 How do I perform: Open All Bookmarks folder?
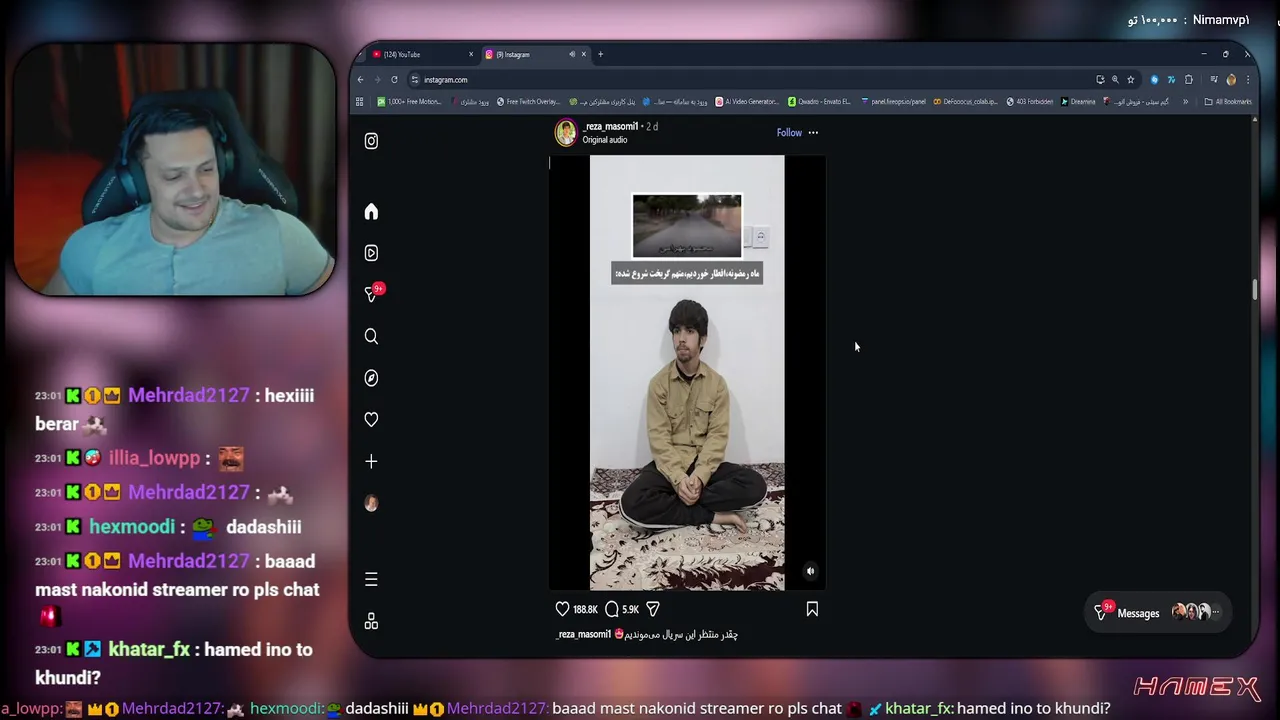[1228, 101]
